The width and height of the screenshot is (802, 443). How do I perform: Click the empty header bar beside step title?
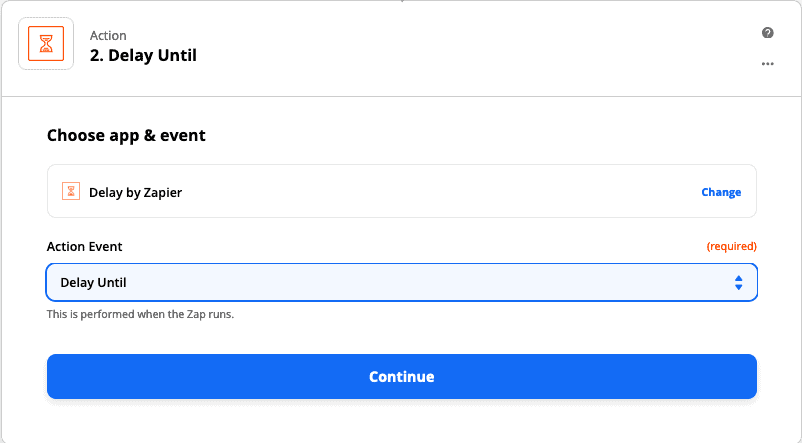[476, 49]
